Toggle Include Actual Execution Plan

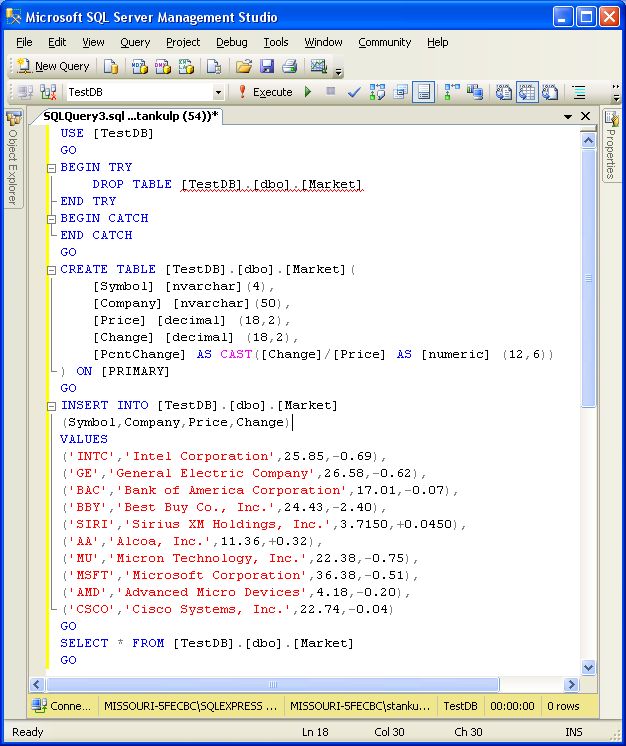[x=451, y=92]
